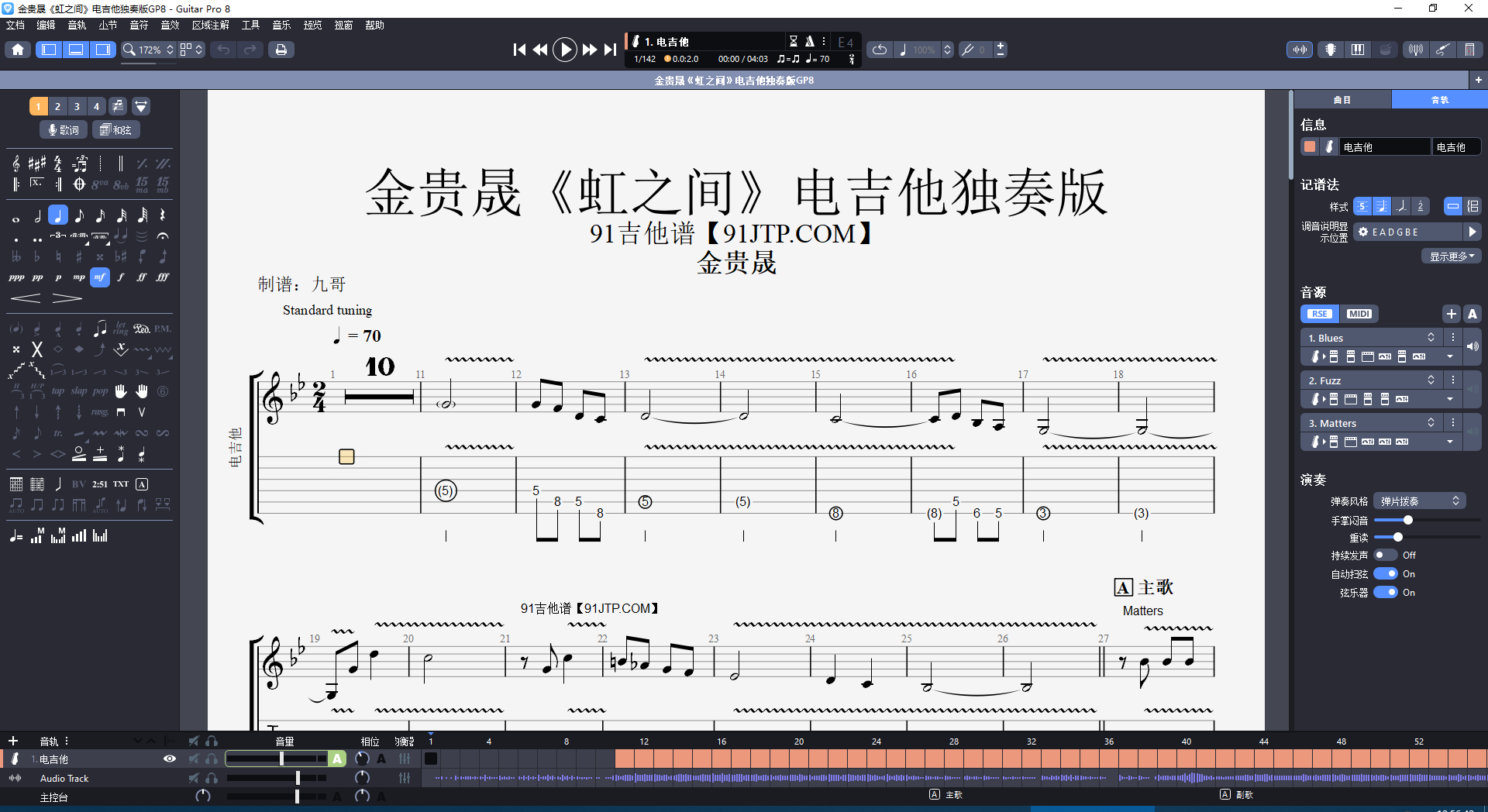
Task: Select the dead note X symbol
Action: tap(36, 349)
